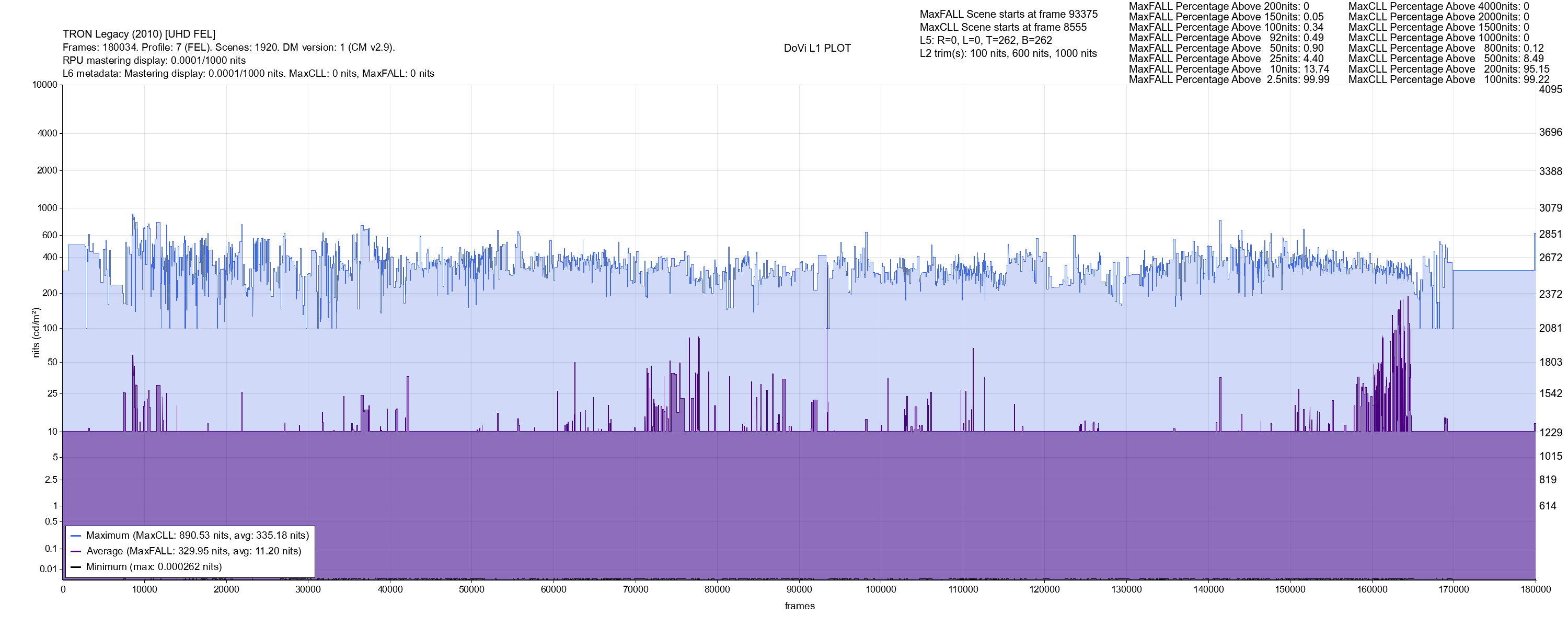Click the TRON Legacy (2010) title text
The image size is (1568, 627).
click(139, 34)
